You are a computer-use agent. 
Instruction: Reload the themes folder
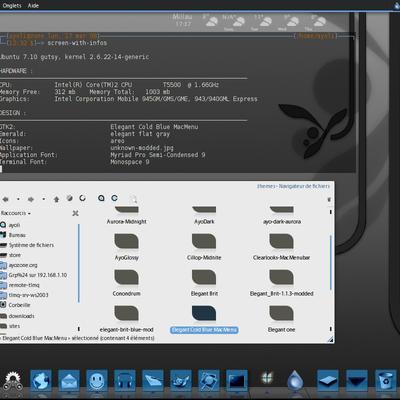82,198
